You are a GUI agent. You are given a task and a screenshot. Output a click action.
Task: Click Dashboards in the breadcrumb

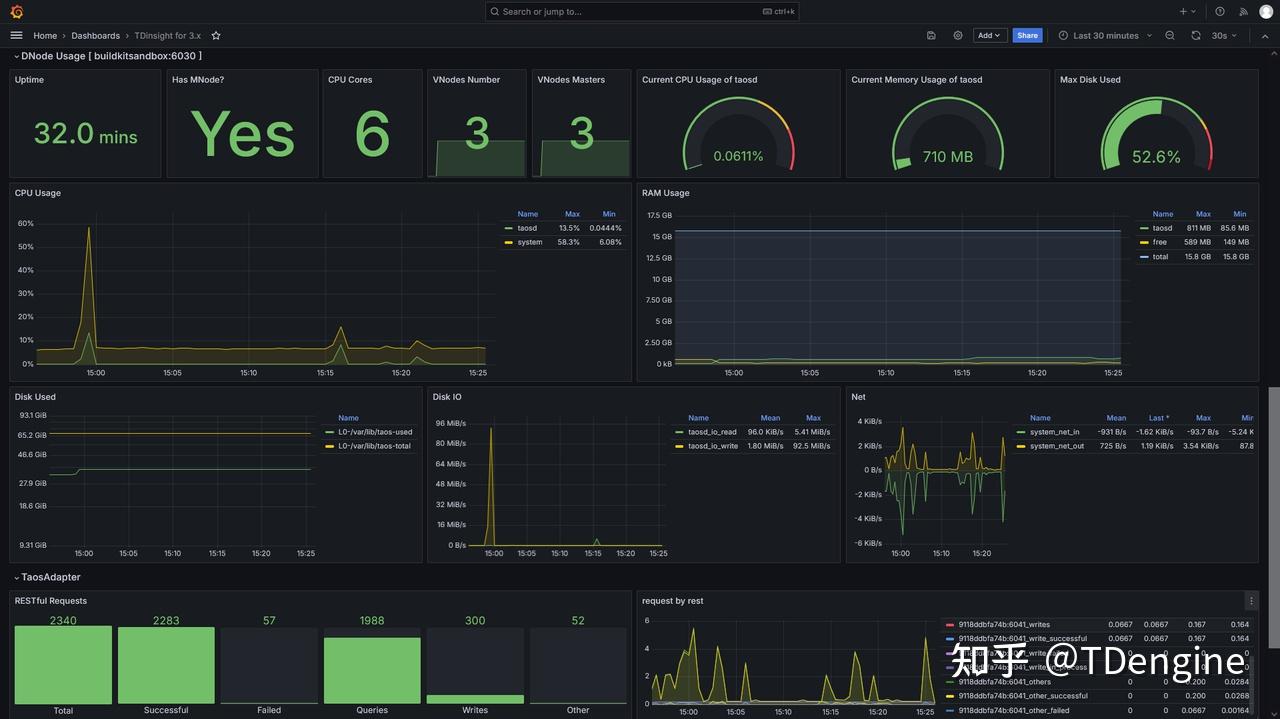[x=95, y=35]
